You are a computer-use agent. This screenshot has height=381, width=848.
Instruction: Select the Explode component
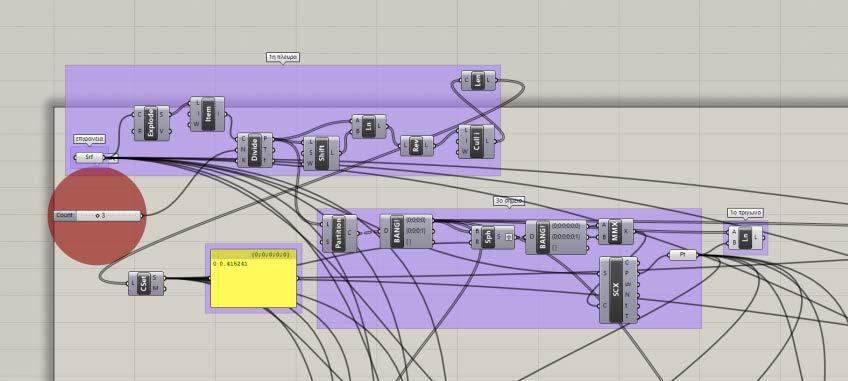151,123
